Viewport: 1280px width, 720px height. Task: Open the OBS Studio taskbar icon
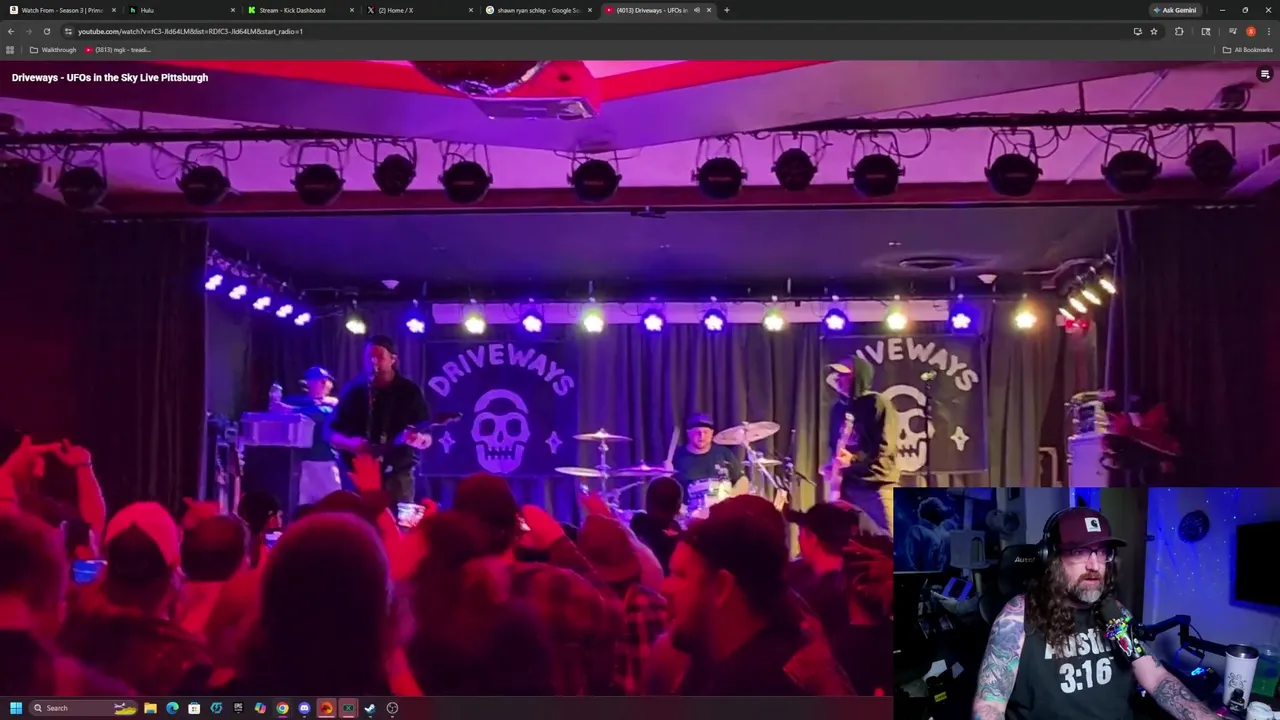coord(392,708)
